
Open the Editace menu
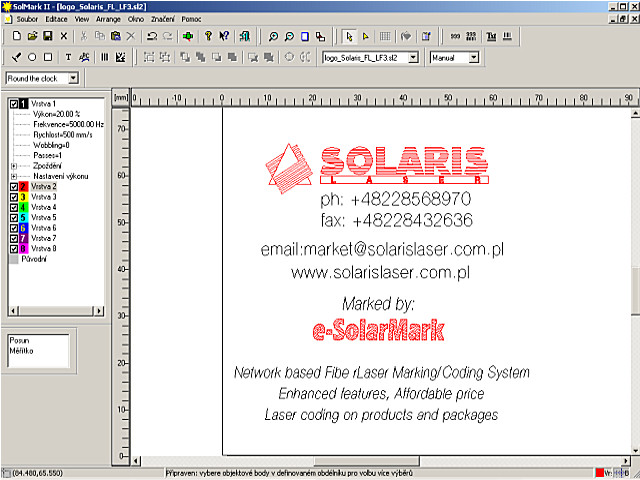tap(56, 19)
